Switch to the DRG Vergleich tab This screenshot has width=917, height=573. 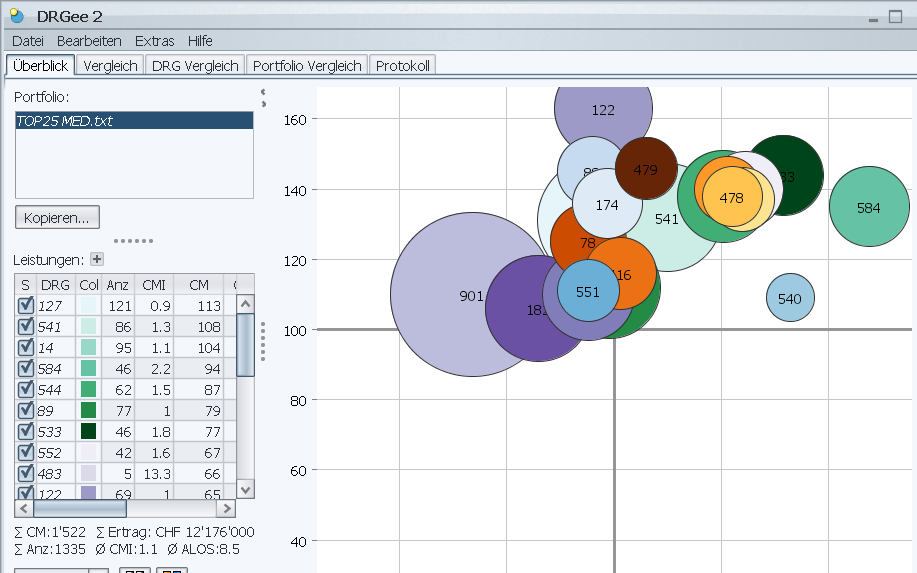(195, 65)
